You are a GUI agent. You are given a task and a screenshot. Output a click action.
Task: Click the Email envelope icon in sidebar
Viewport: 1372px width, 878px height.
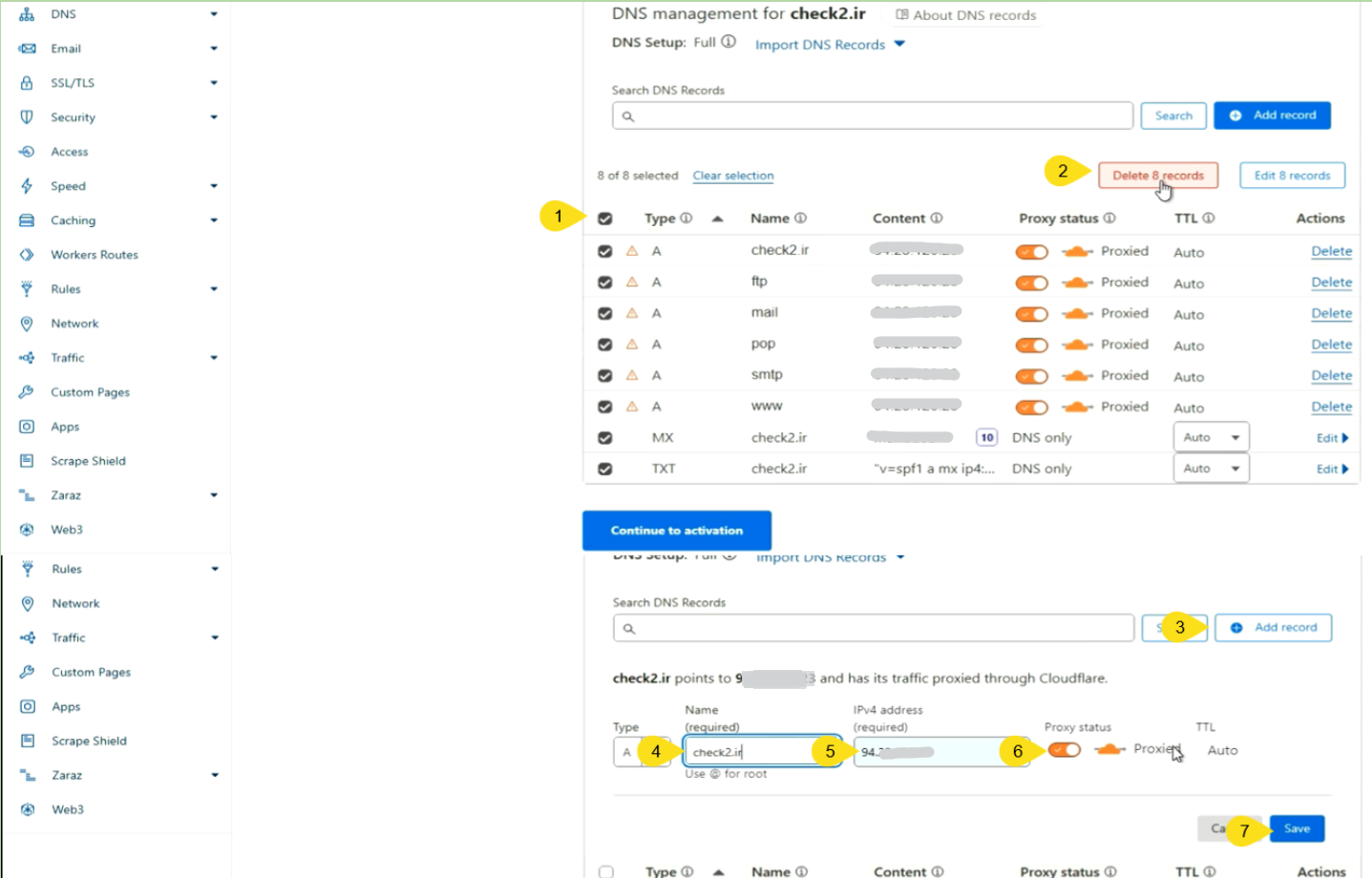27,49
